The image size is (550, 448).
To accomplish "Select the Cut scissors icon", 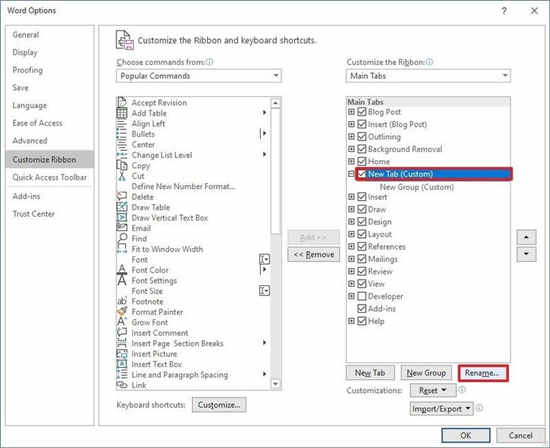I will [x=122, y=176].
